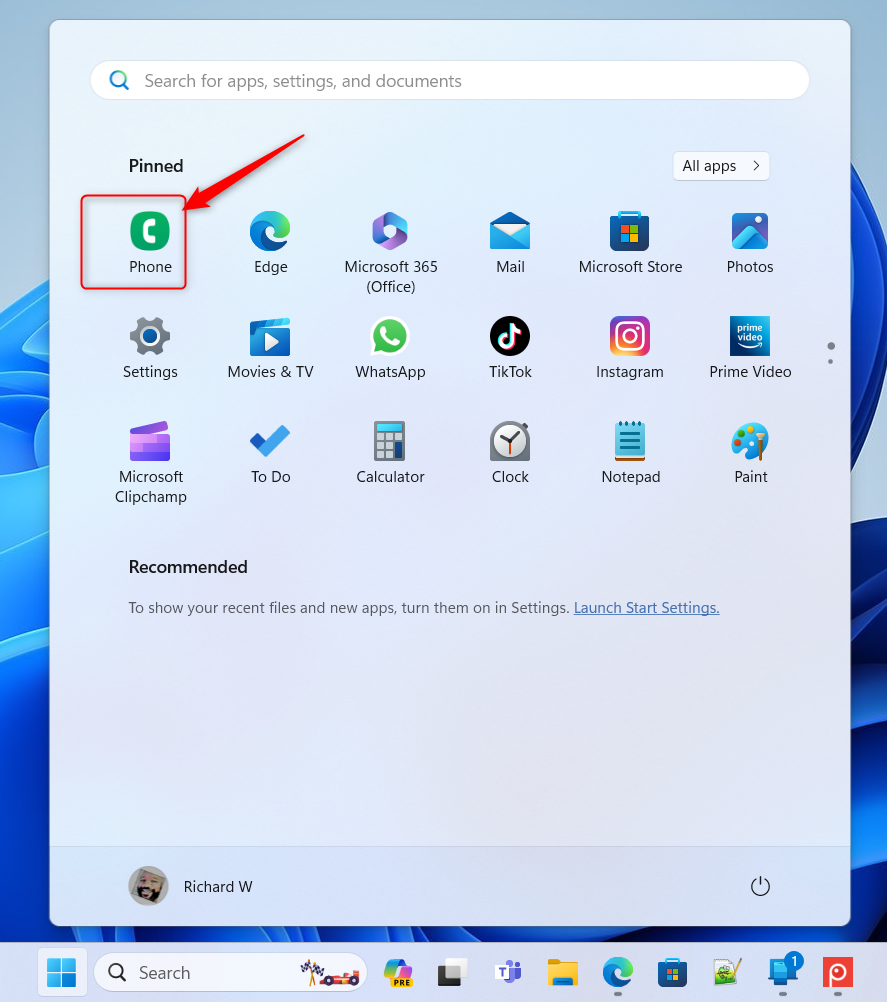Click the race car search highlight icon

tap(330, 973)
